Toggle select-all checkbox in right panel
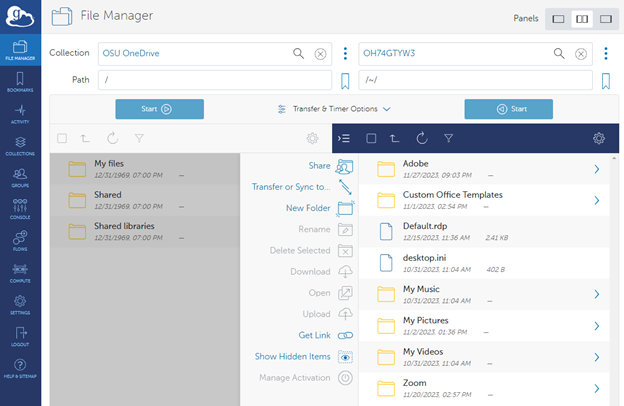This screenshot has width=624, height=406. [371, 138]
